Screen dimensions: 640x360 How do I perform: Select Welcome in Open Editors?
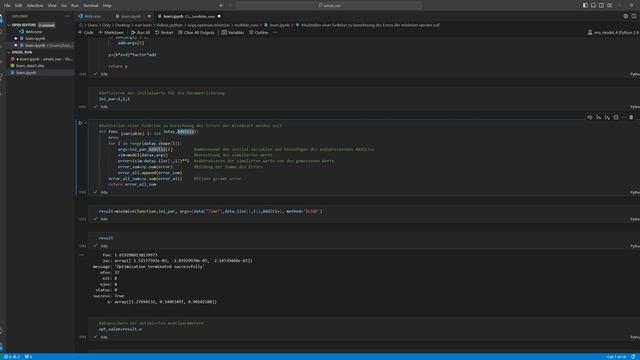point(33,31)
